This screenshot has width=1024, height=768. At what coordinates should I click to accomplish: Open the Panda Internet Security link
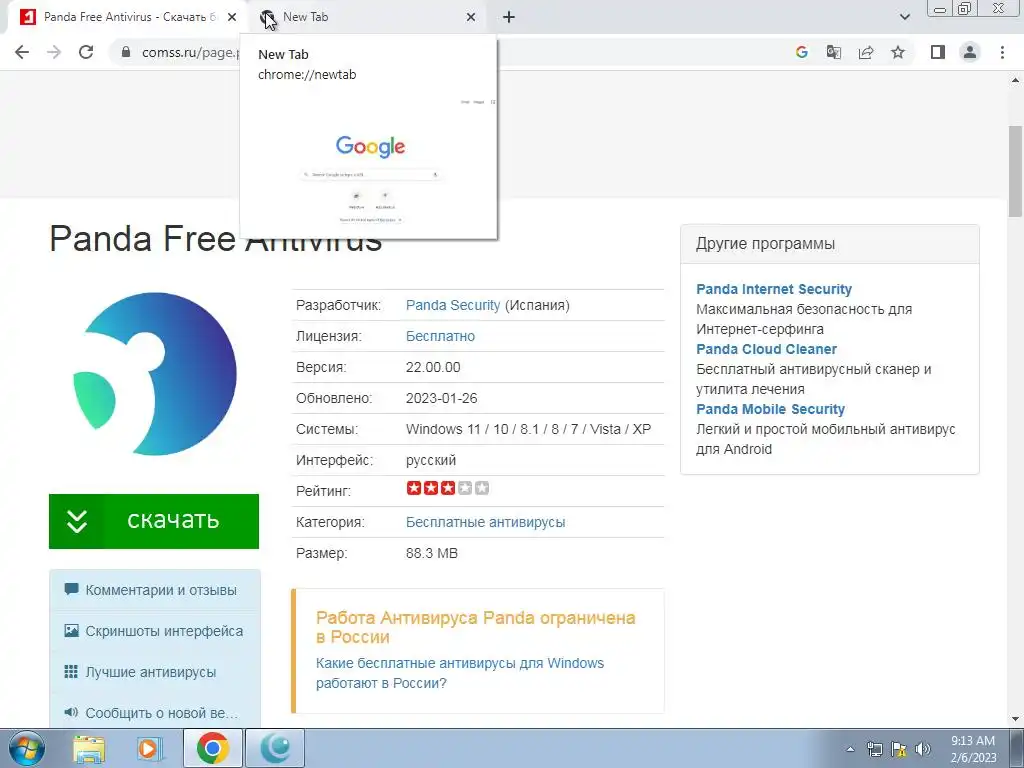point(774,289)
